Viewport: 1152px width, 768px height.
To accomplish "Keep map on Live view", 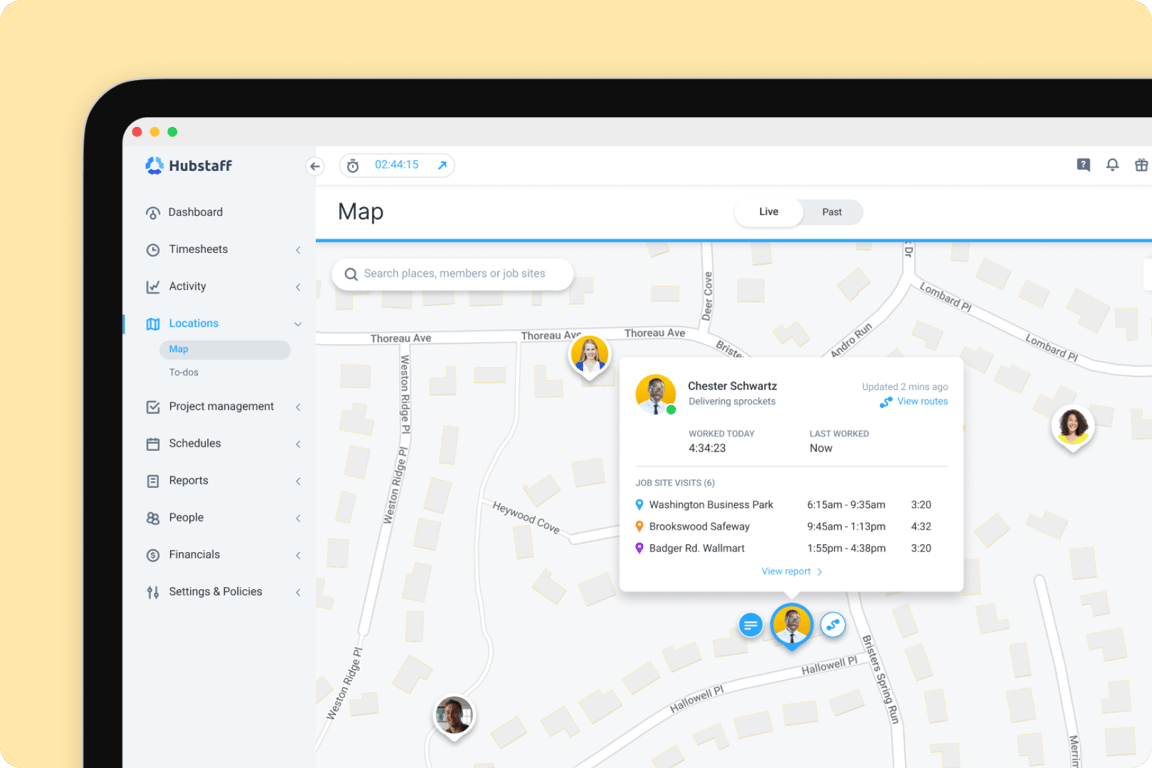I will pos(768,211).
